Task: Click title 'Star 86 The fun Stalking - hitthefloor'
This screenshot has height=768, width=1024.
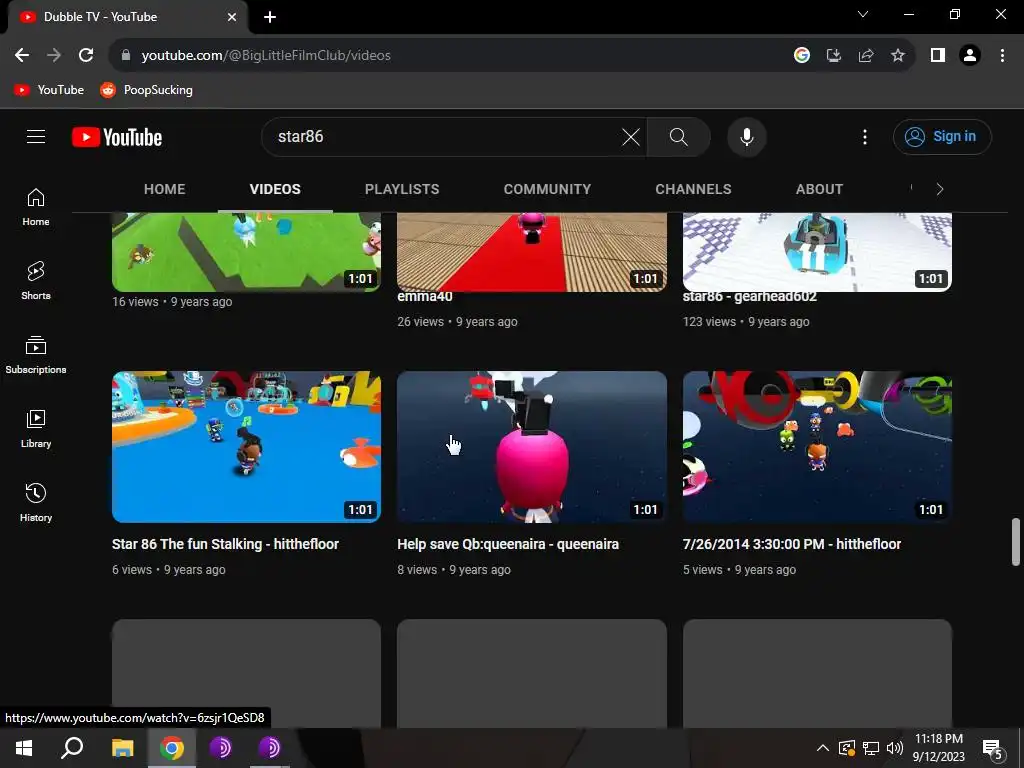Action: tap(225, 544)
